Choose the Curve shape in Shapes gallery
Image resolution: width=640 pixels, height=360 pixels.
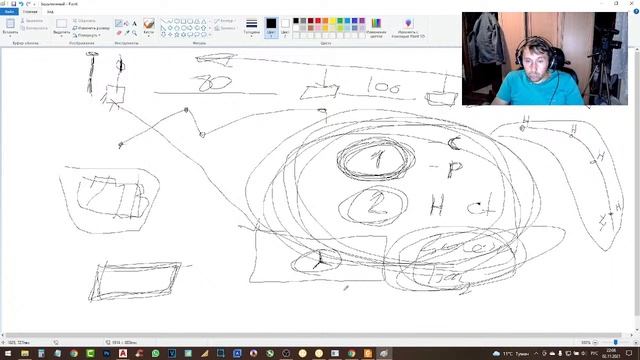click(x=170, y=21)
